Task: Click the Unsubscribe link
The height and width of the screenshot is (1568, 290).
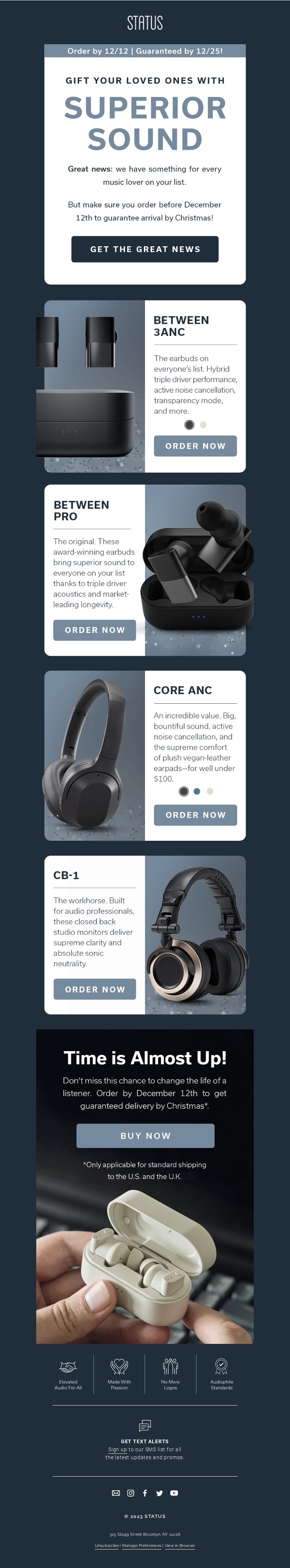Action: point(107,1545)
